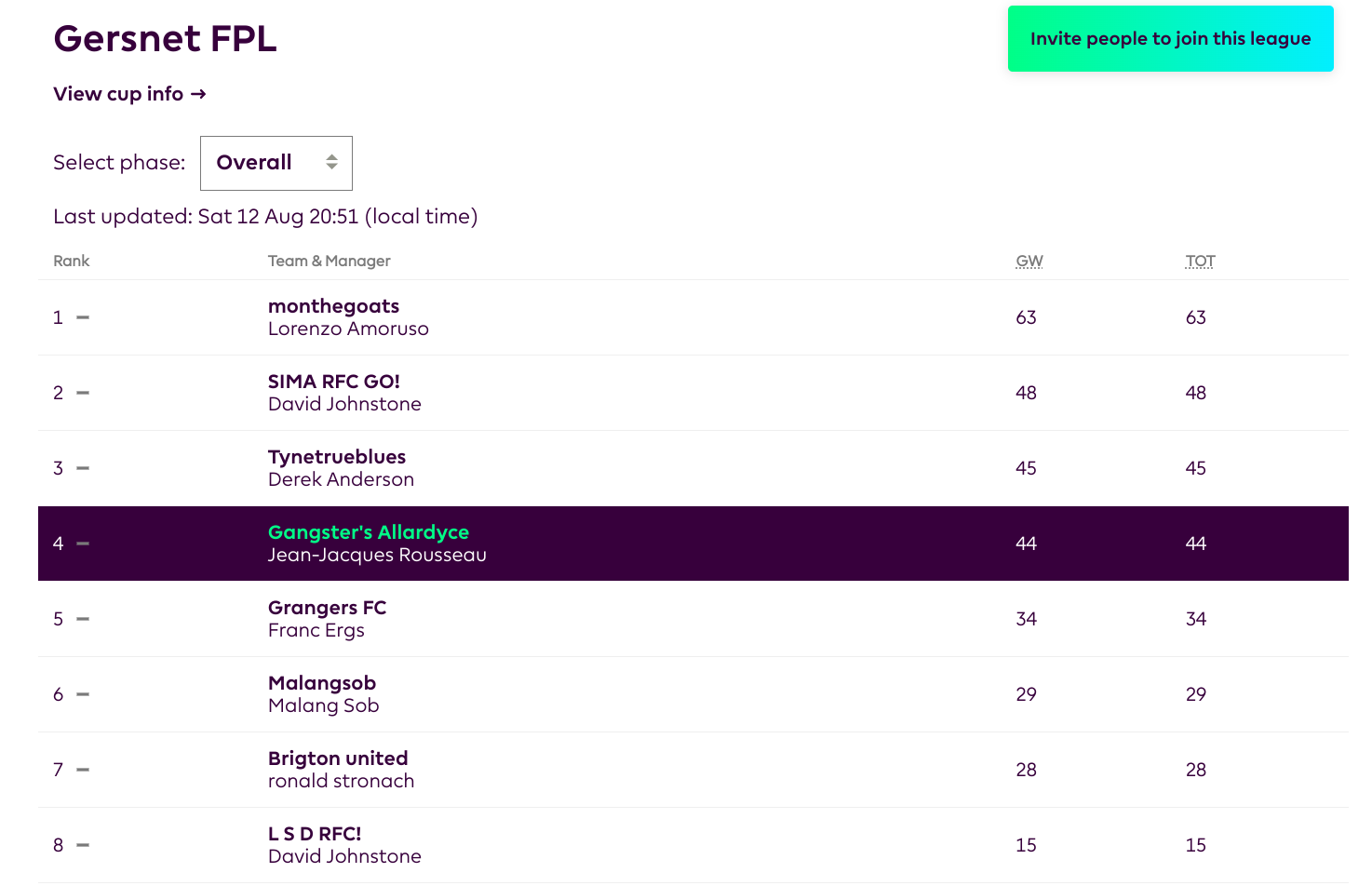Open the SIMA RFC GO! team
The image size is (1372, 886).
coord(333,382)
